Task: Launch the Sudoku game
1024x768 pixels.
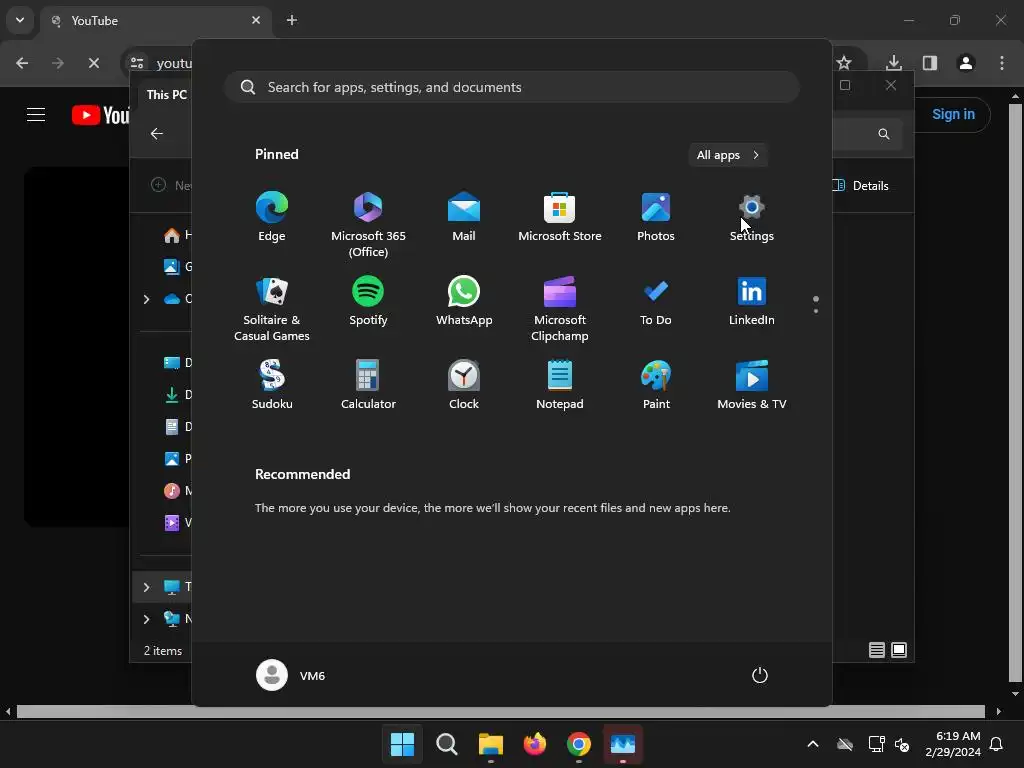Action: point(272,385)
